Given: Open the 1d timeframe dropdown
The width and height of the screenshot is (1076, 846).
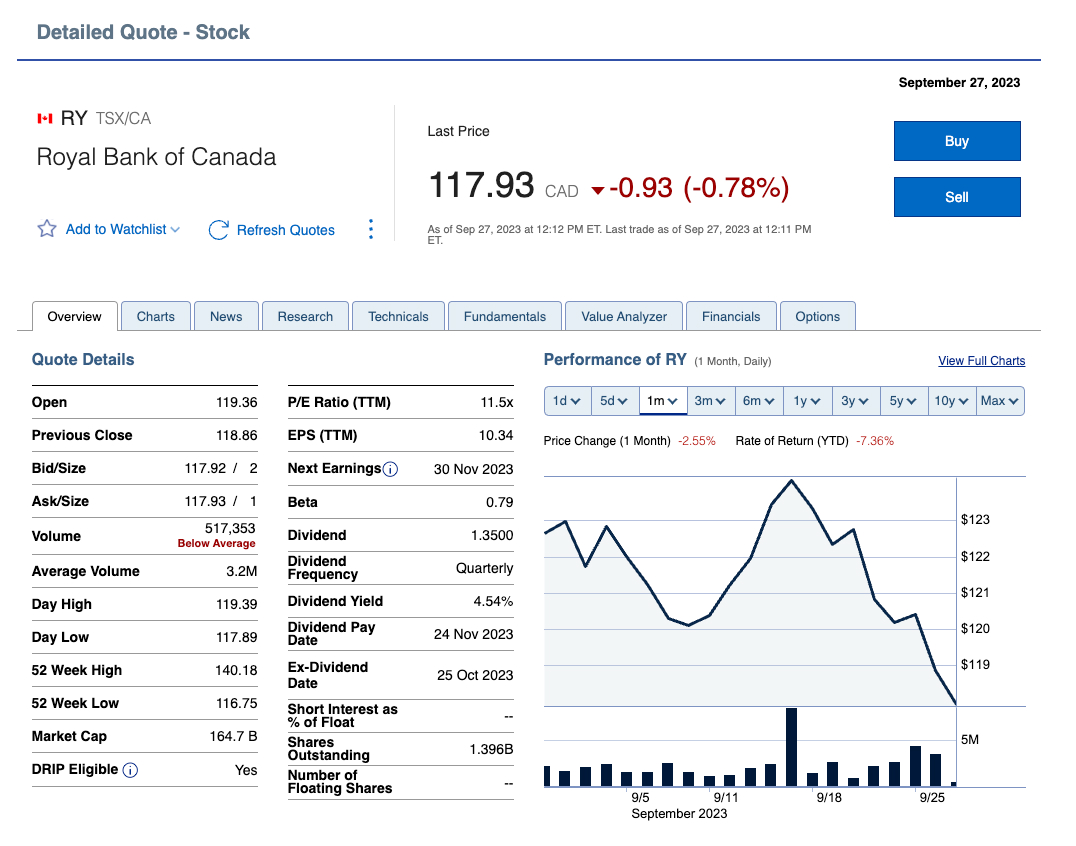Looking at the screenshot, I should coord(568,401).
